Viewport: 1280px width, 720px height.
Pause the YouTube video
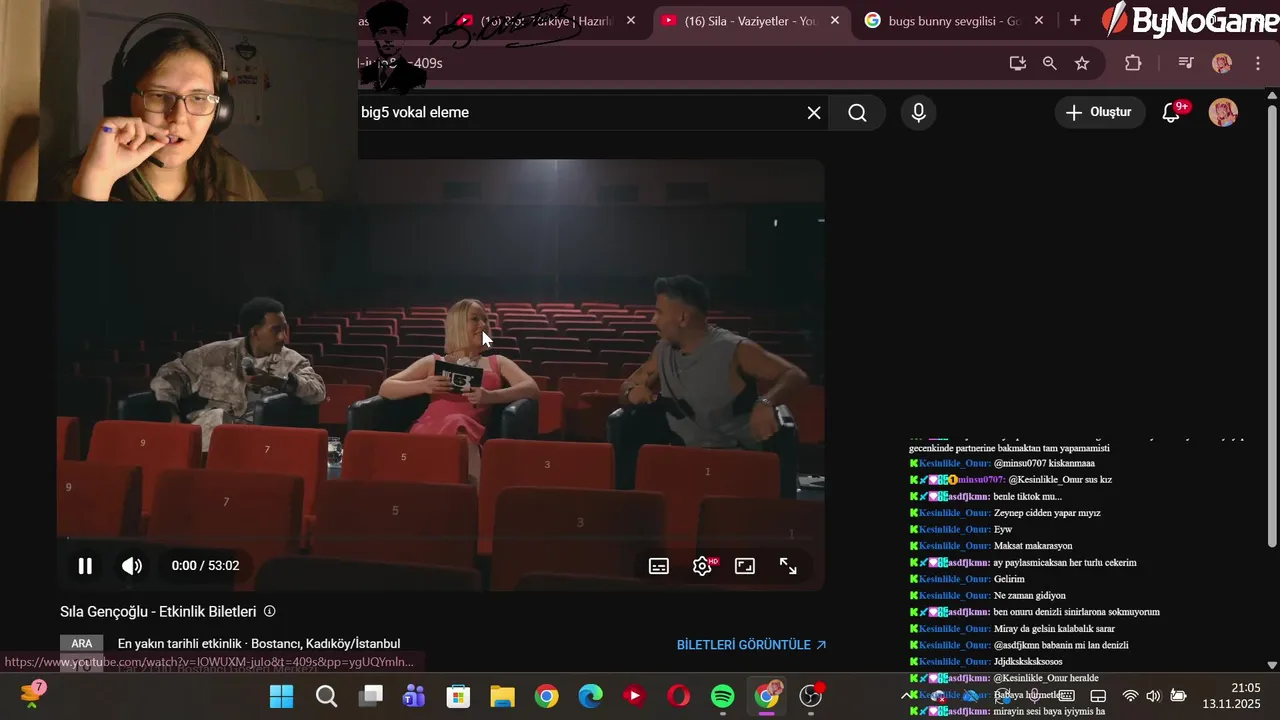pyautogui.click(x=85, y=566)
